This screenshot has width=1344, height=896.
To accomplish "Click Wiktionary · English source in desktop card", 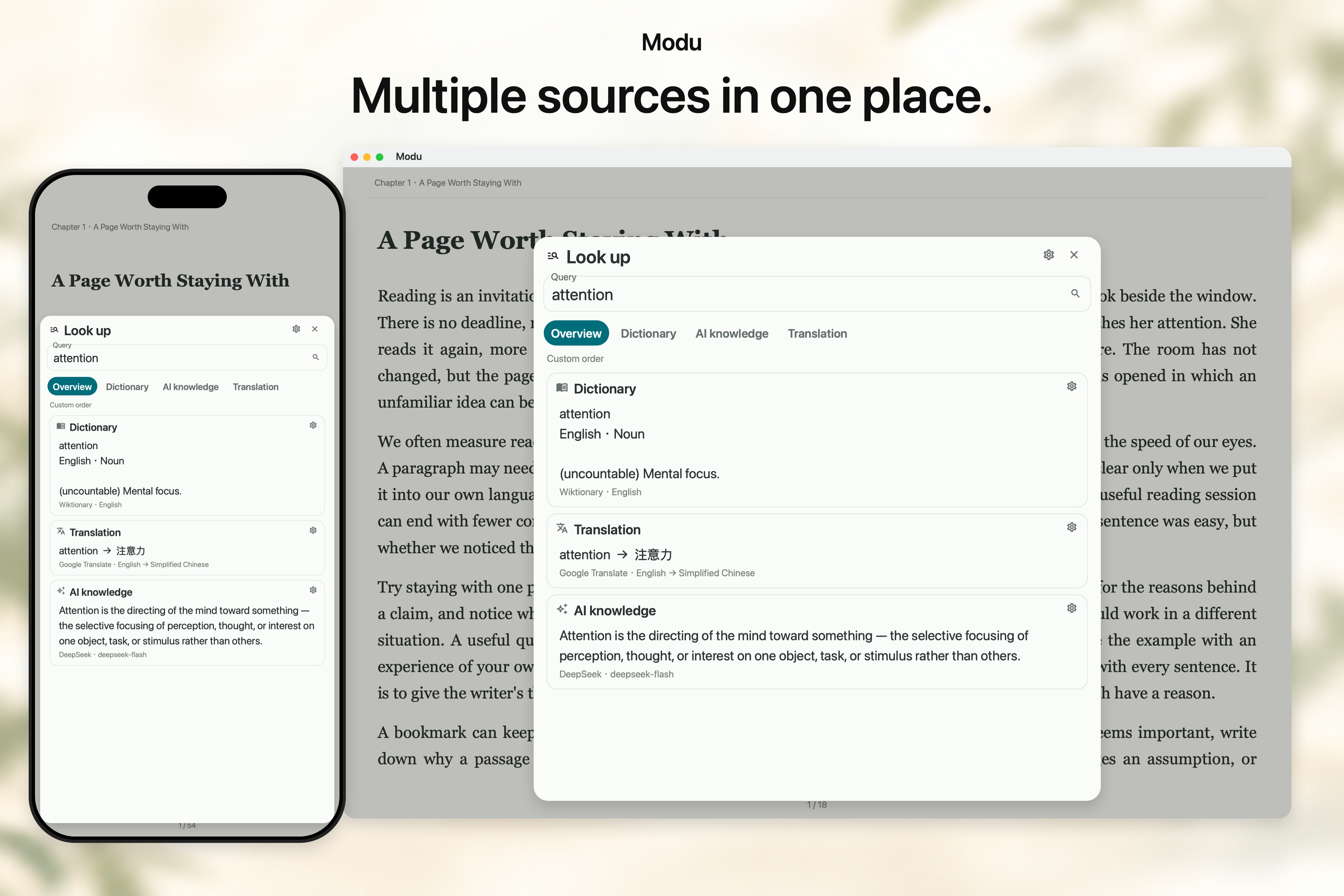I will pos(600,492).
